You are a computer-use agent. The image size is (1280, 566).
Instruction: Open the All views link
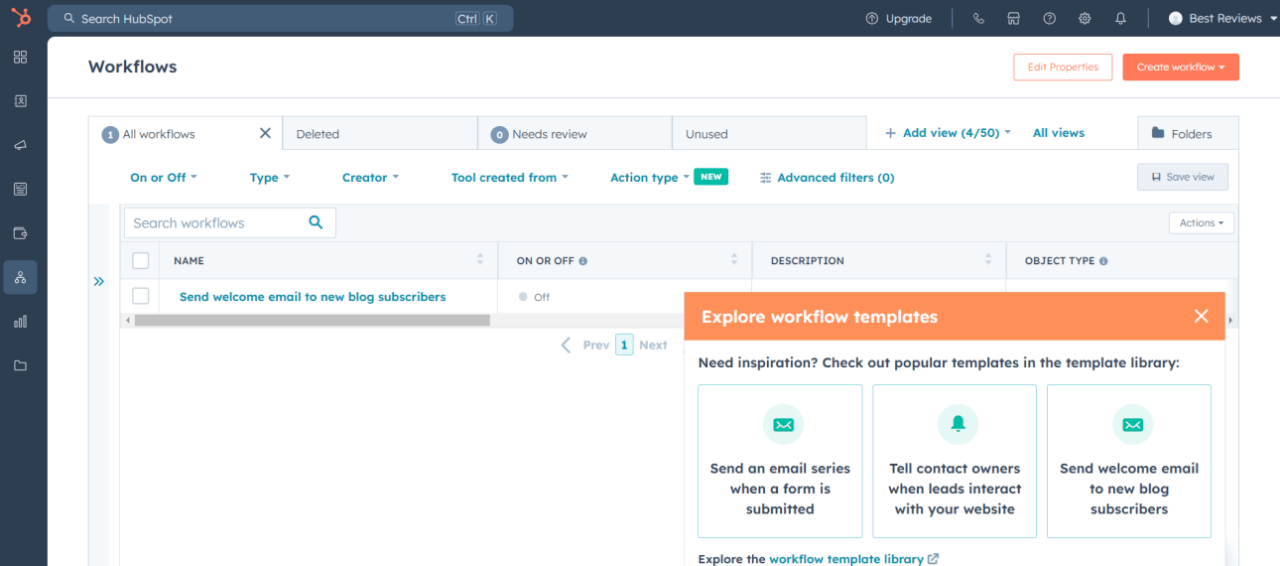point(1059,133)
